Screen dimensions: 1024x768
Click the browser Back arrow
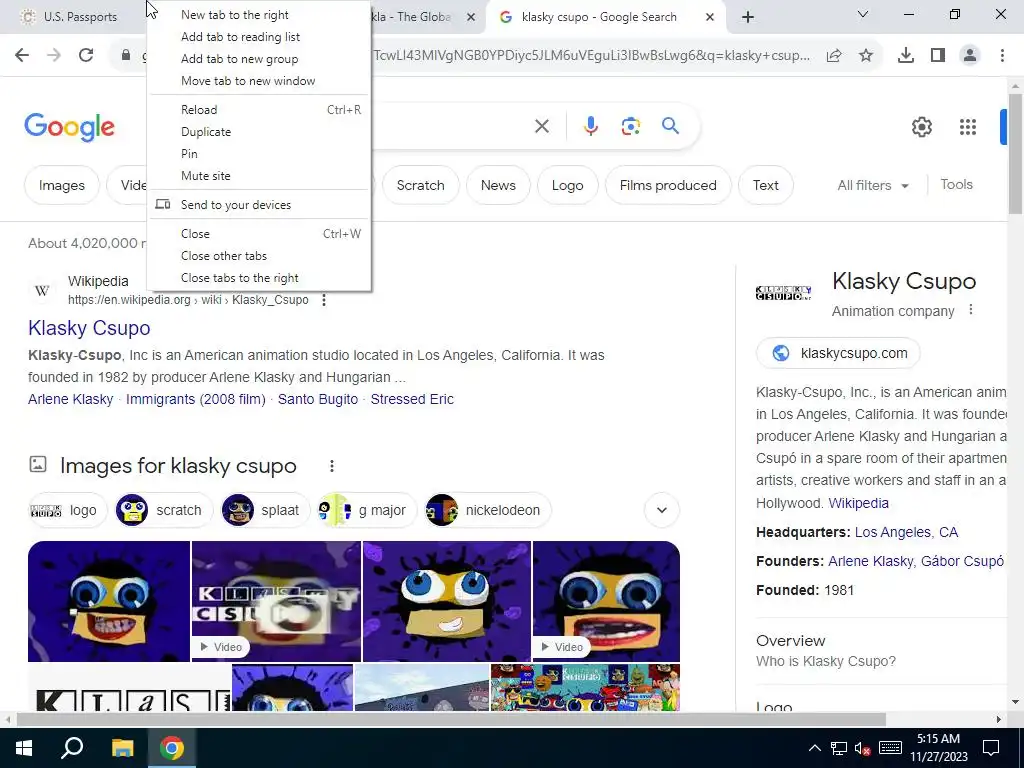[22, 56]
